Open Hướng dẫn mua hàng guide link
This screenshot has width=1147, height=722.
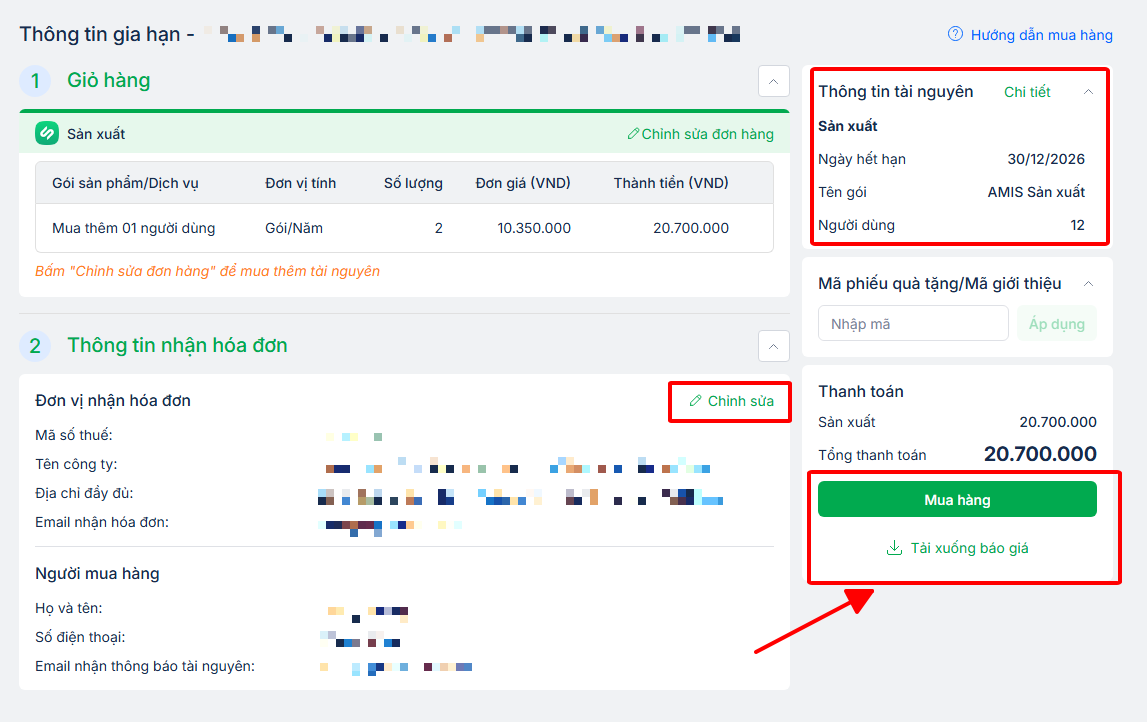(x=1041, y=35)
